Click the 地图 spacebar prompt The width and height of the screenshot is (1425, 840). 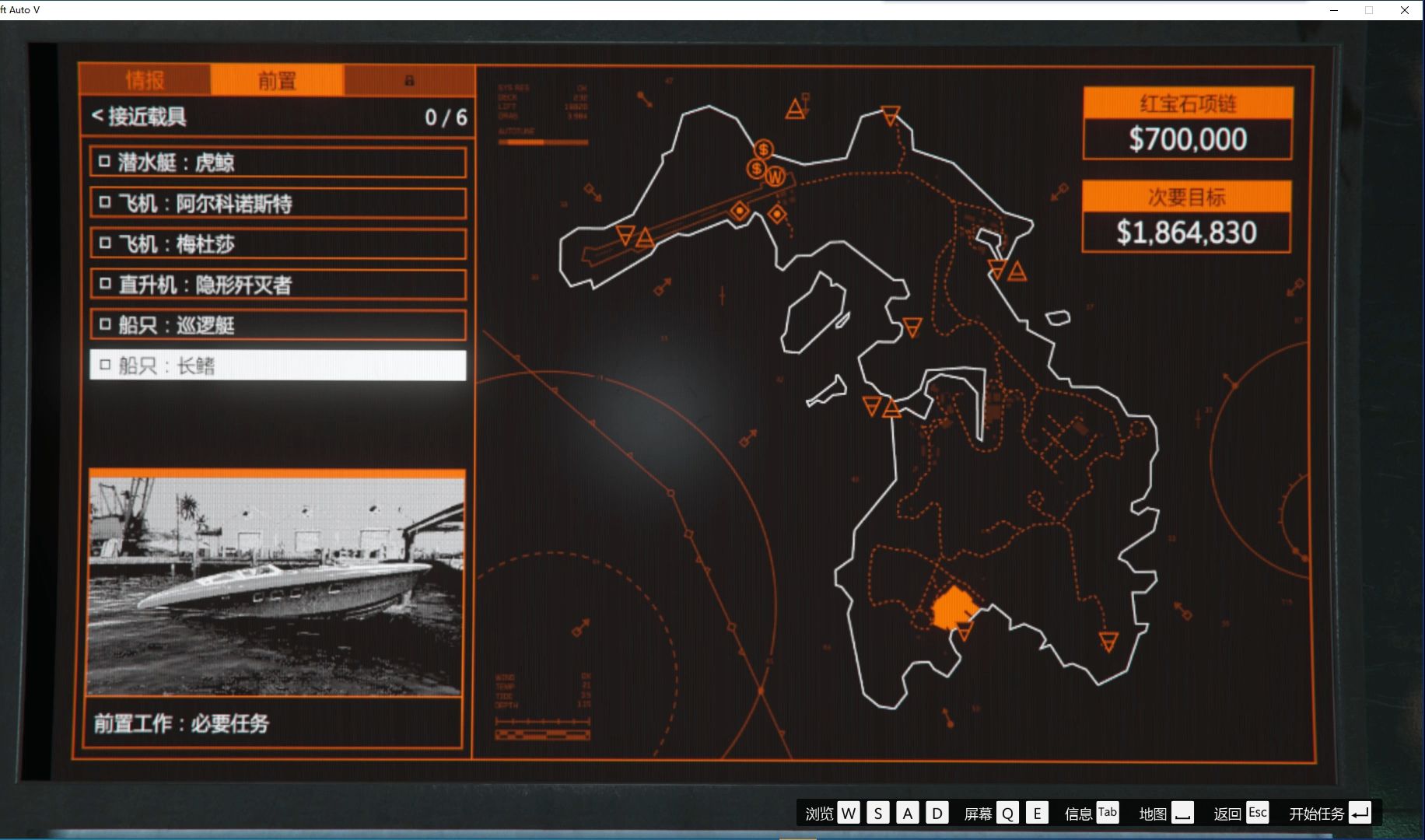click(1166, 813)
